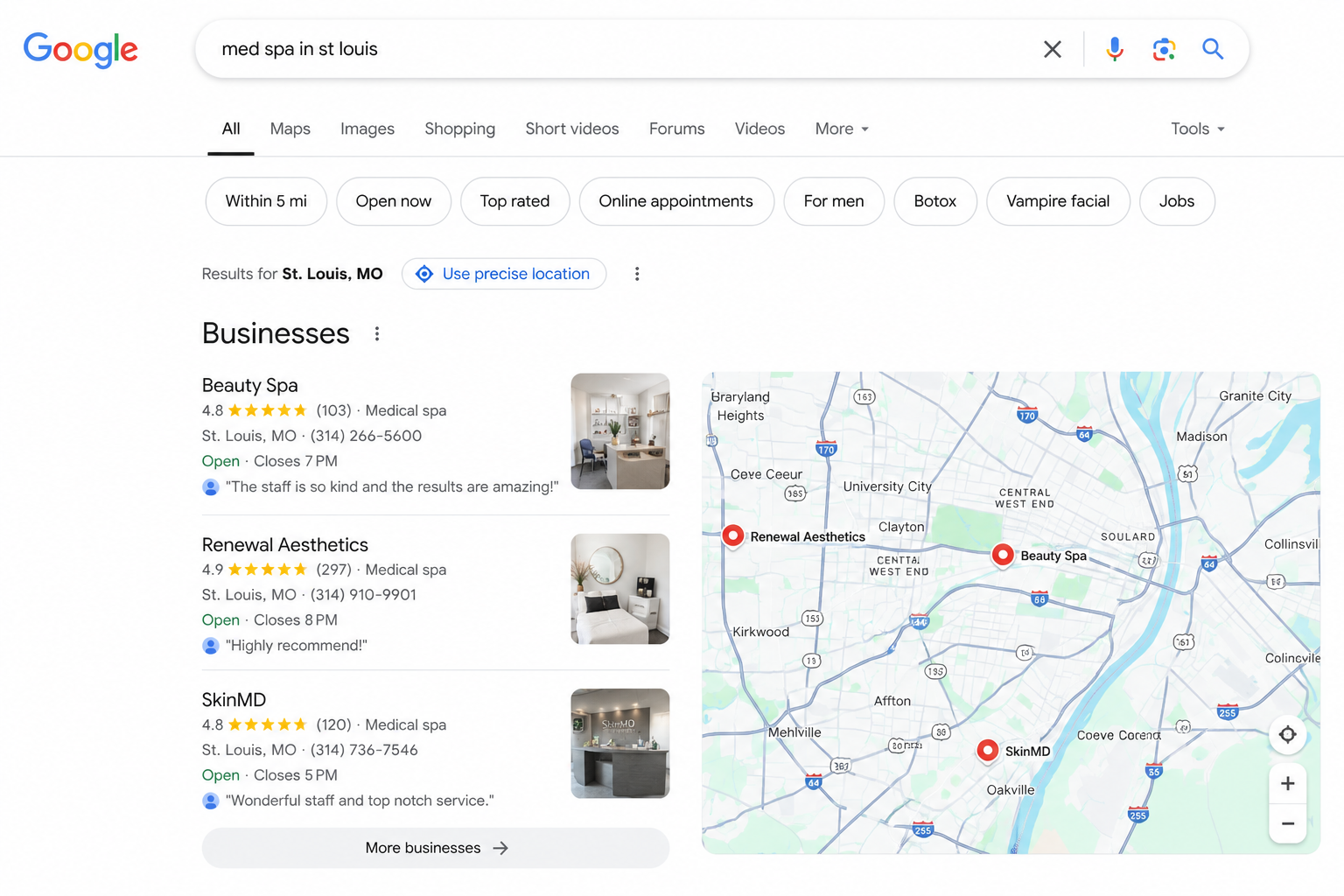
Task: Zoom out on the map with minus
Action: point(1287,823)
